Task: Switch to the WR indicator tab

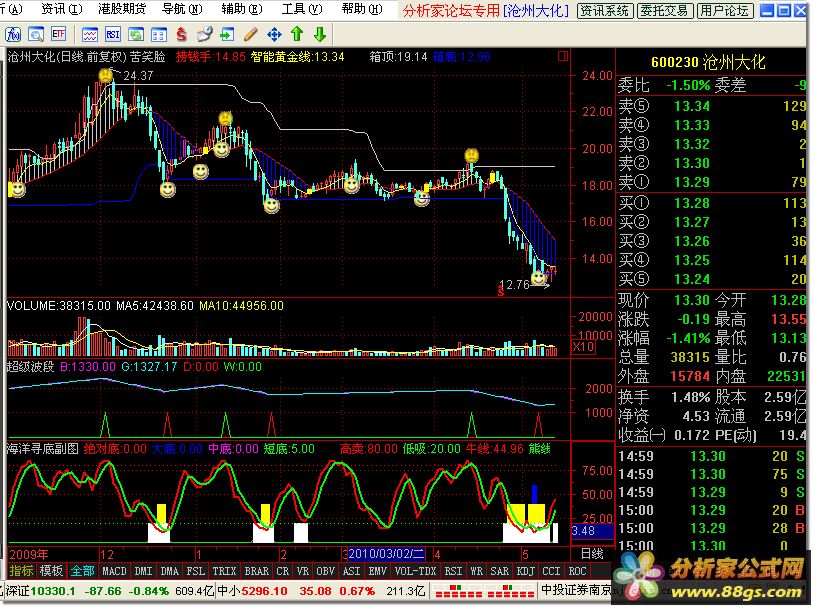Action: pyautogui.click(x=476, y=571)
